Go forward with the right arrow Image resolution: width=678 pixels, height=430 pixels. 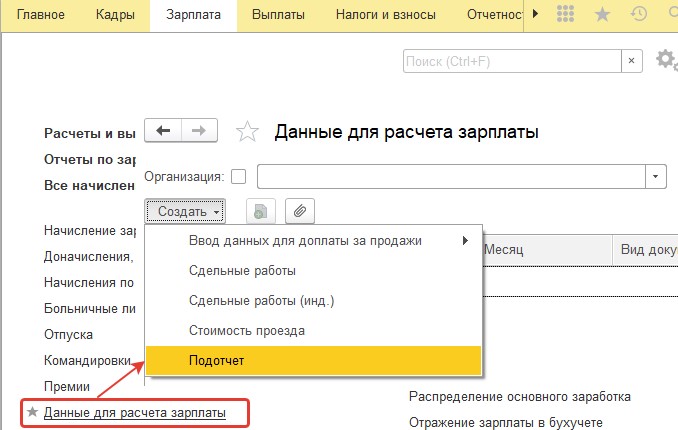pos(199,131)
